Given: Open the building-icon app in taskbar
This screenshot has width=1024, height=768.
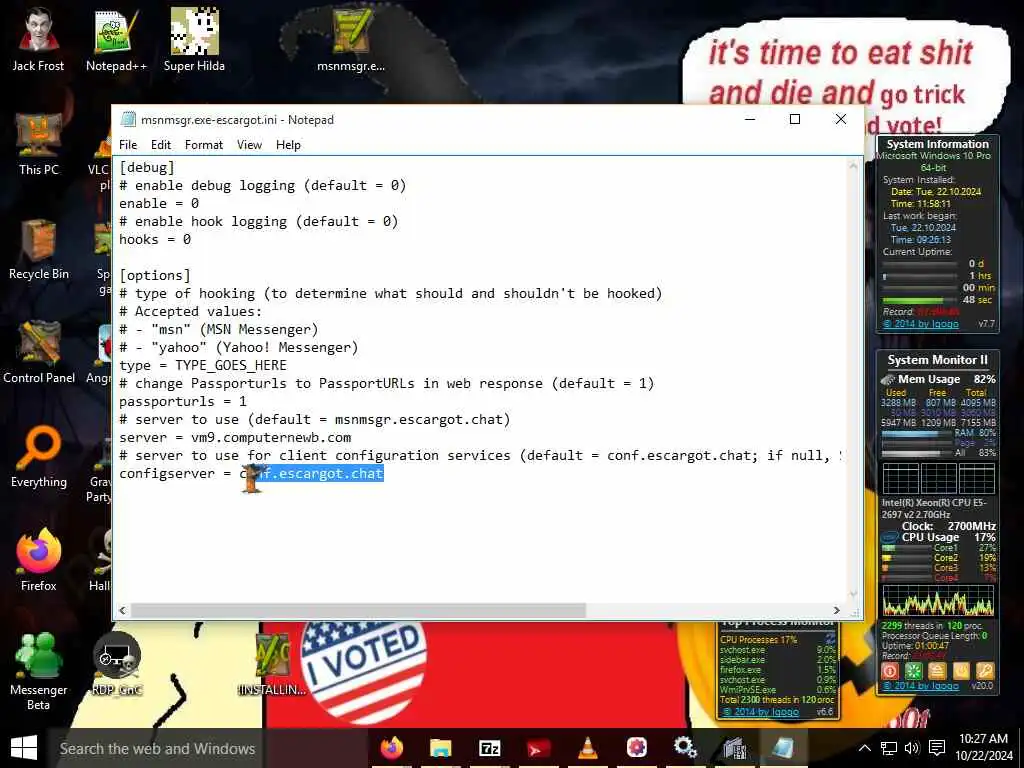Looking at the screenshot, I should [x=734, y=748].
